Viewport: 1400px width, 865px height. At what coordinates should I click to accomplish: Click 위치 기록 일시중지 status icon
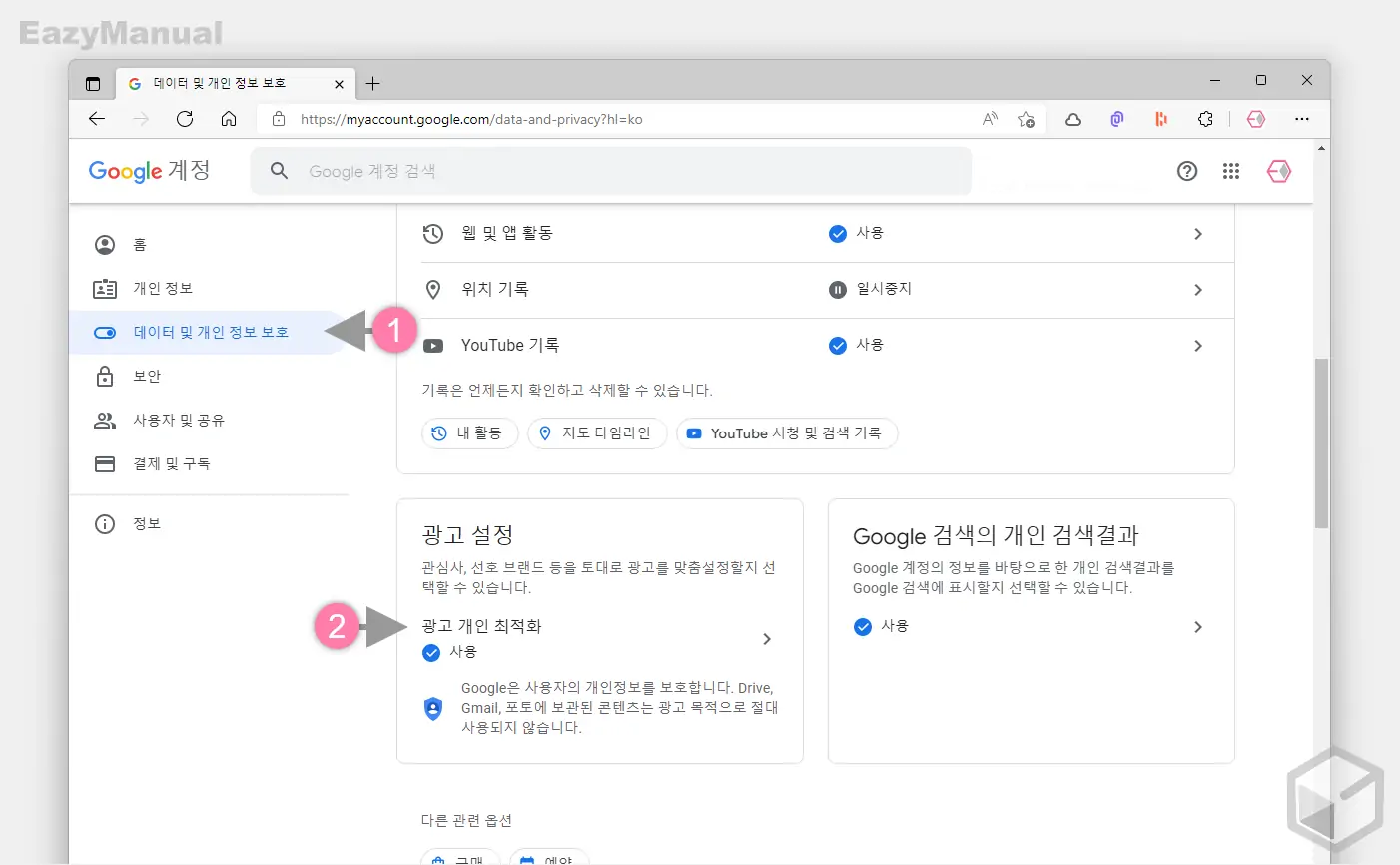(838, 290)
